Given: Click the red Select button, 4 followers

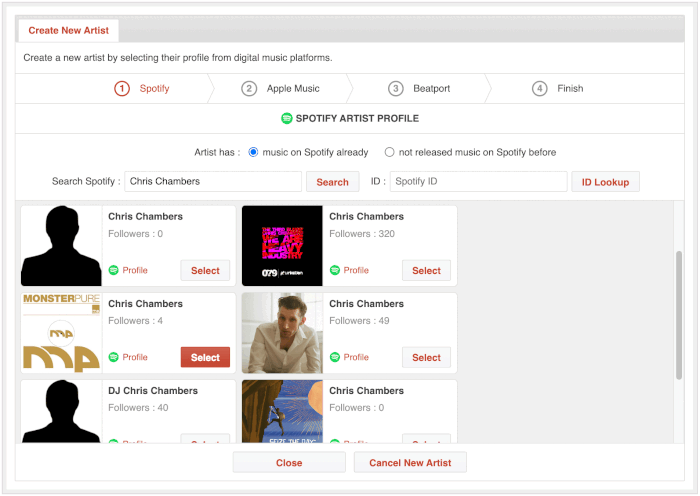Looking at the screenshot, I should point(205,357).
